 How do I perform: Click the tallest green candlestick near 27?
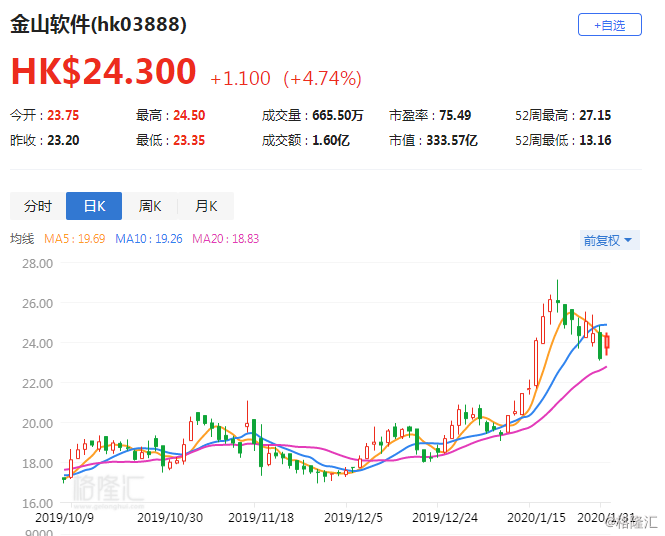click(558, 296)
